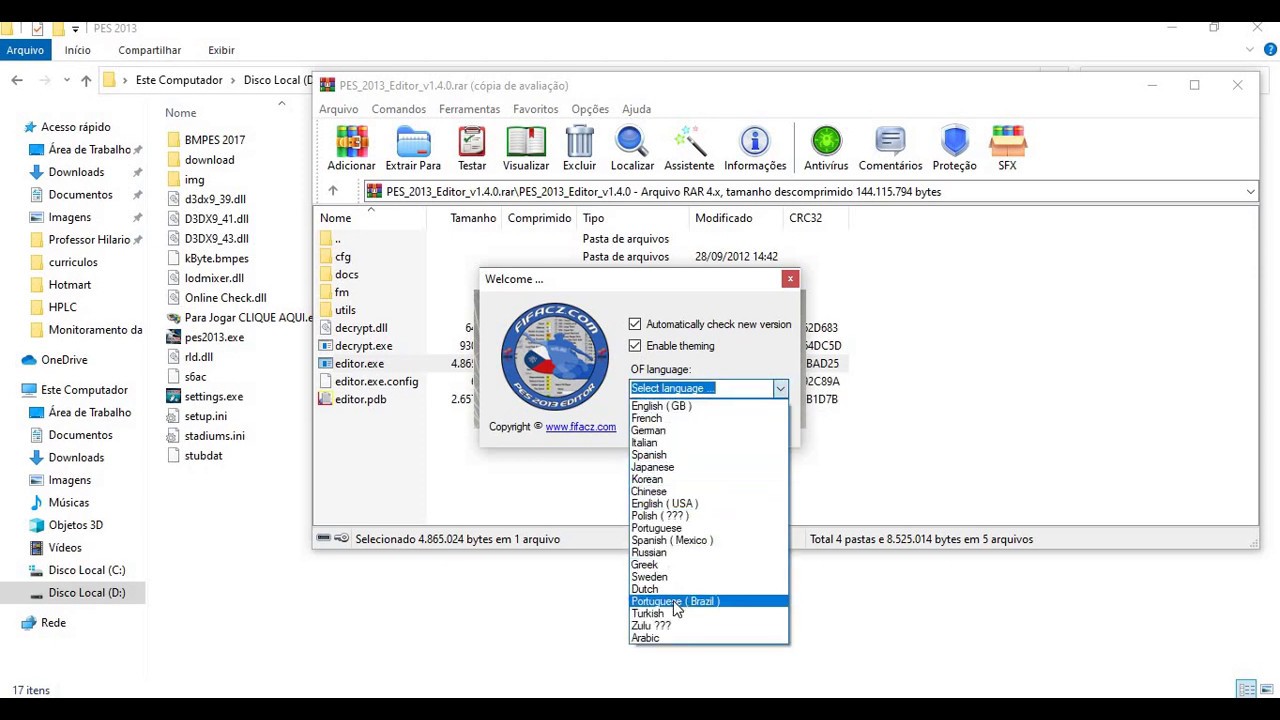The width and height of the screenshot is (1280, 720).
Task: Select the Hotmart folder in Quick Access
Action: [70, 285]
